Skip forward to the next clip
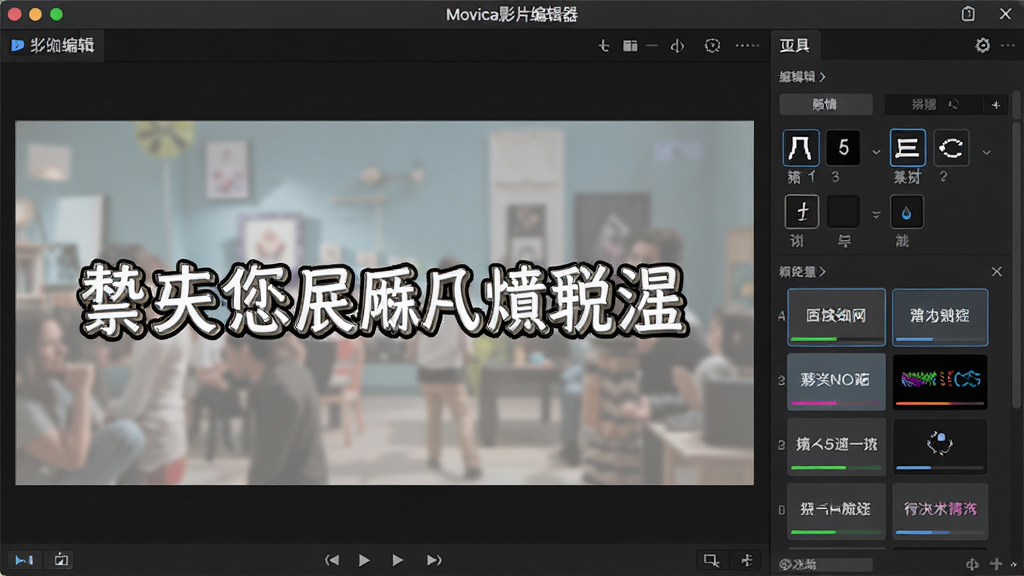Viewport: 1024px width, 576px height. (434, 560)
